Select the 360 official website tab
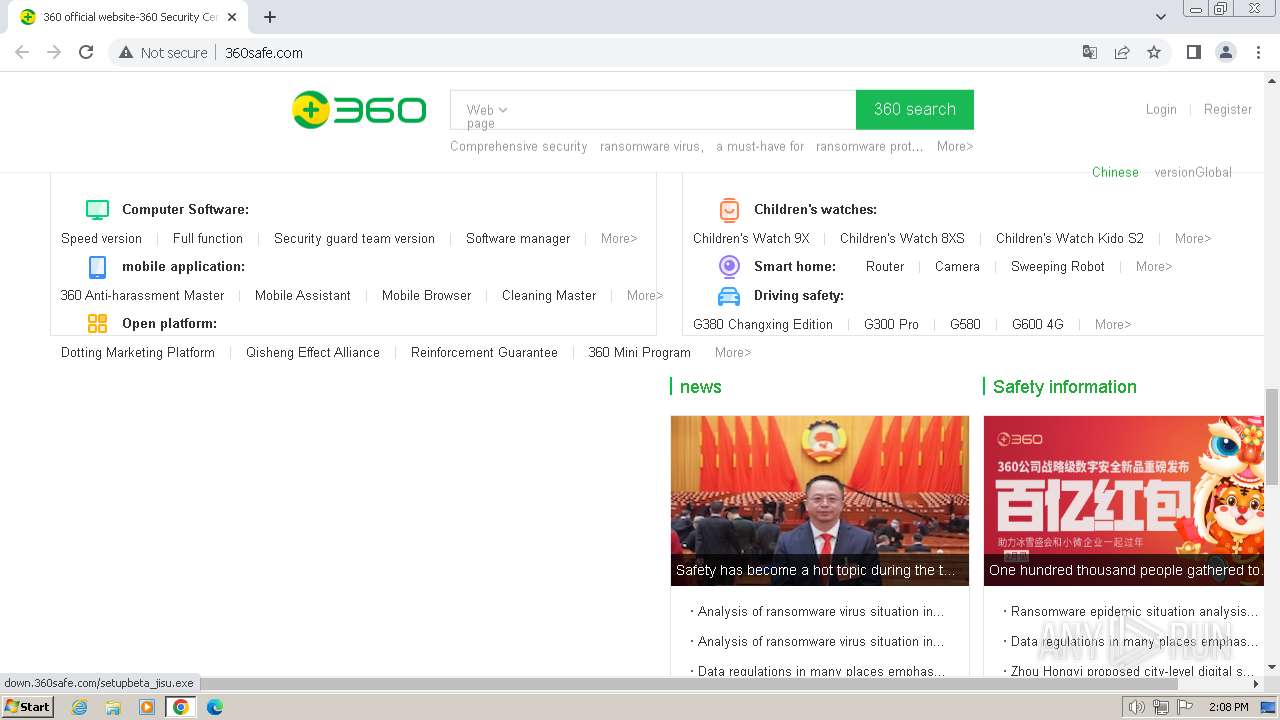This screenshot has width=1280, height=720. click(130, 17)
